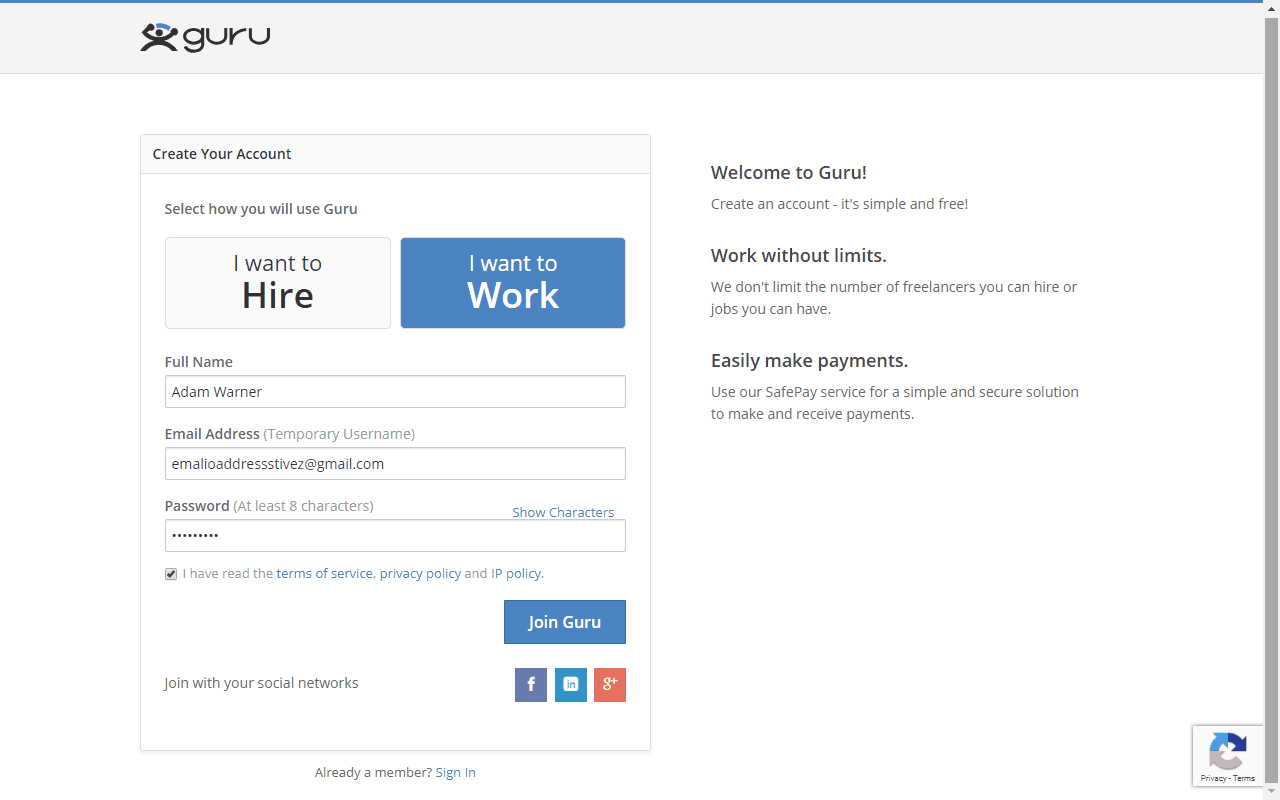Select the "I want to Hire" option
This screenshot has width=1280, height=800.
point(278,283)
